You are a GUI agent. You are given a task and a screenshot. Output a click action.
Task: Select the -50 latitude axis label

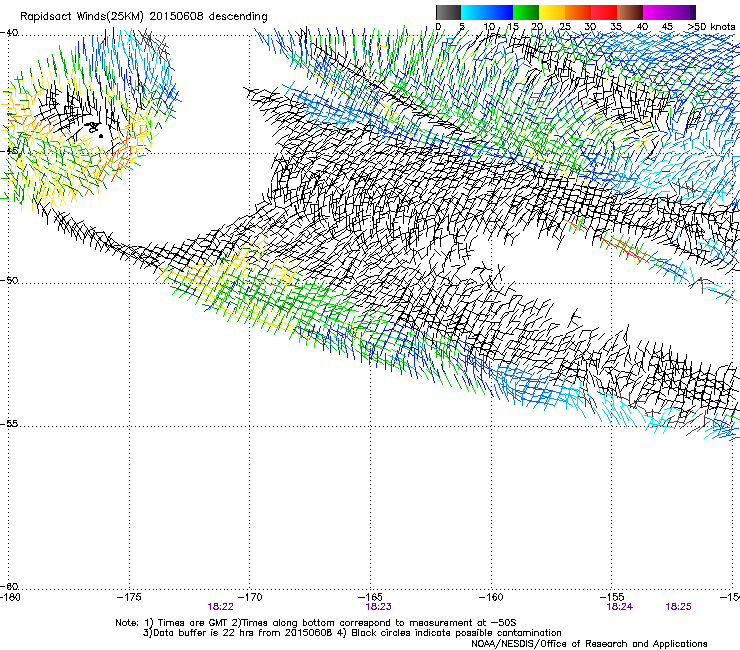point(9,280)
